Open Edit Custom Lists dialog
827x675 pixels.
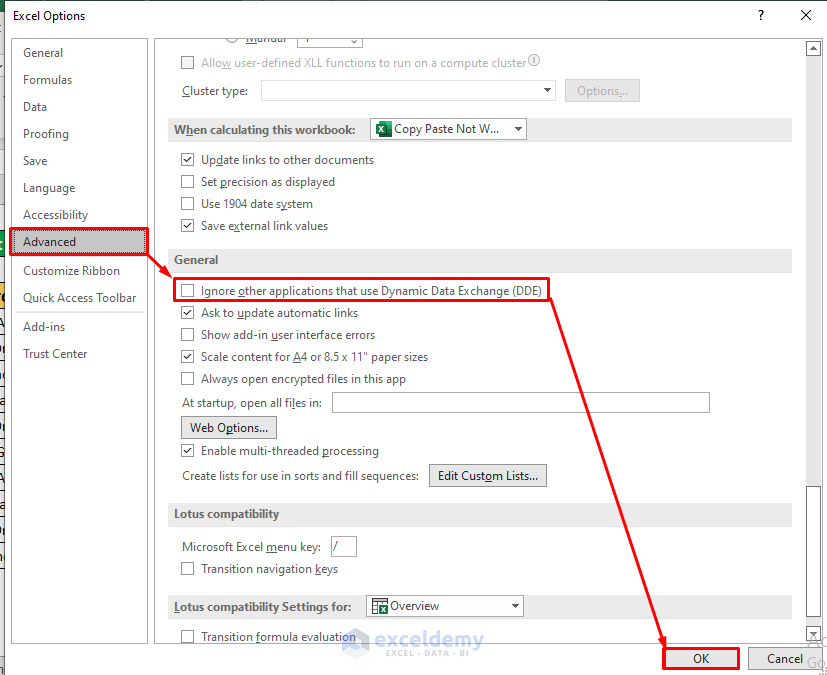[487, 475]
